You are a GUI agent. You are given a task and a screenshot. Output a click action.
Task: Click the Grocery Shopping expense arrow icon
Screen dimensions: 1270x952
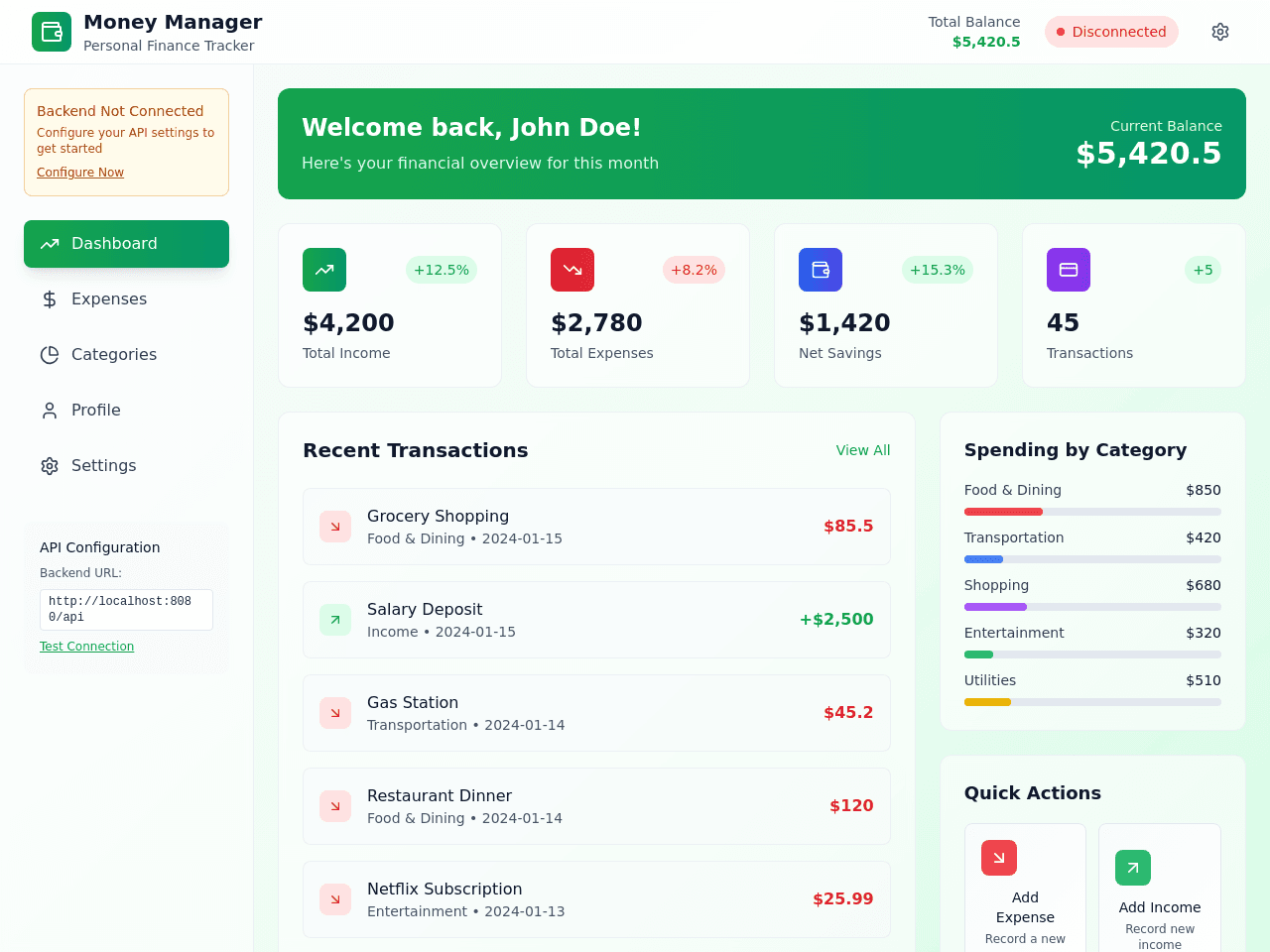[x=335, y=527]
